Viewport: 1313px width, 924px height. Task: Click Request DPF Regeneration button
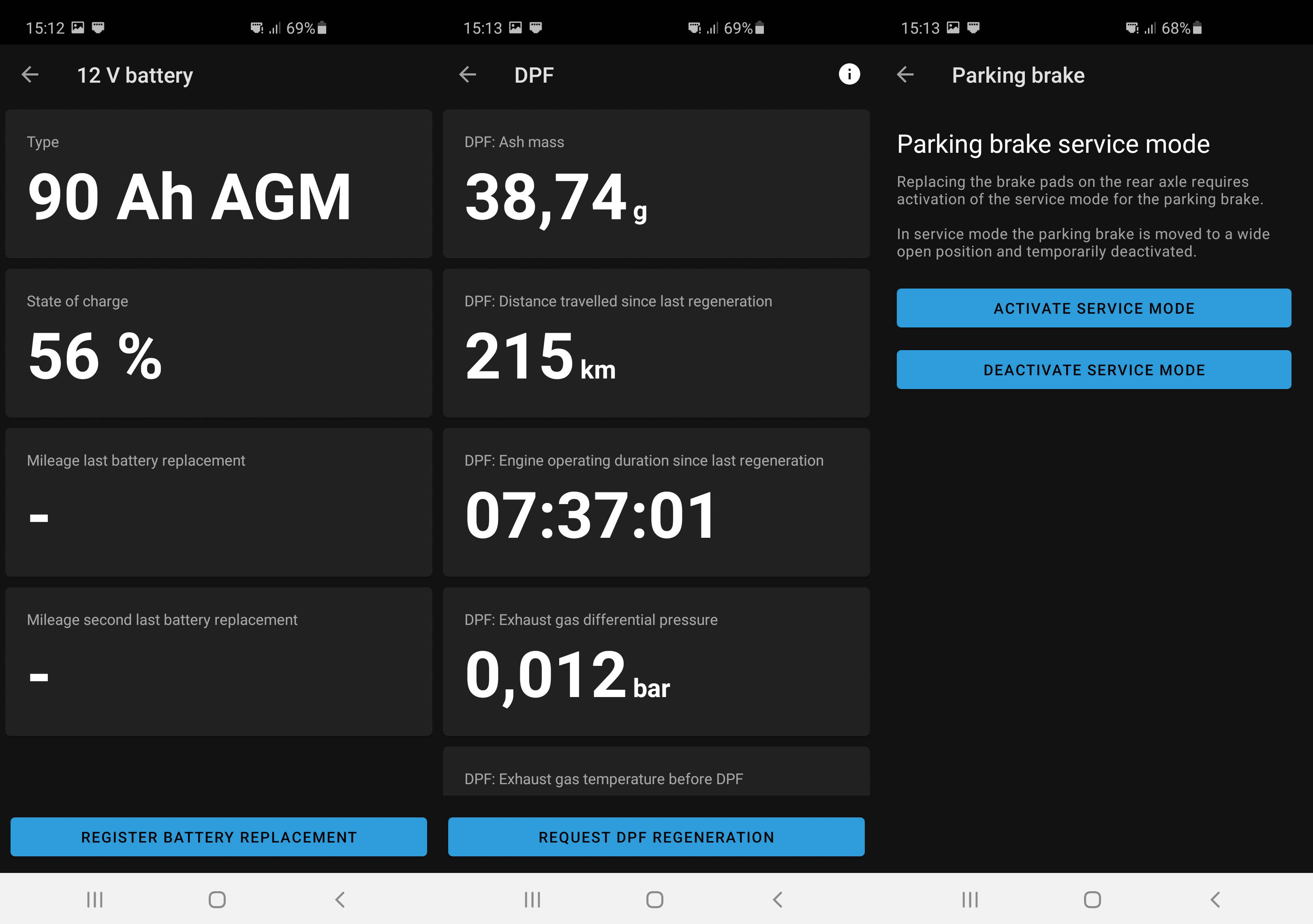(656, 836)
